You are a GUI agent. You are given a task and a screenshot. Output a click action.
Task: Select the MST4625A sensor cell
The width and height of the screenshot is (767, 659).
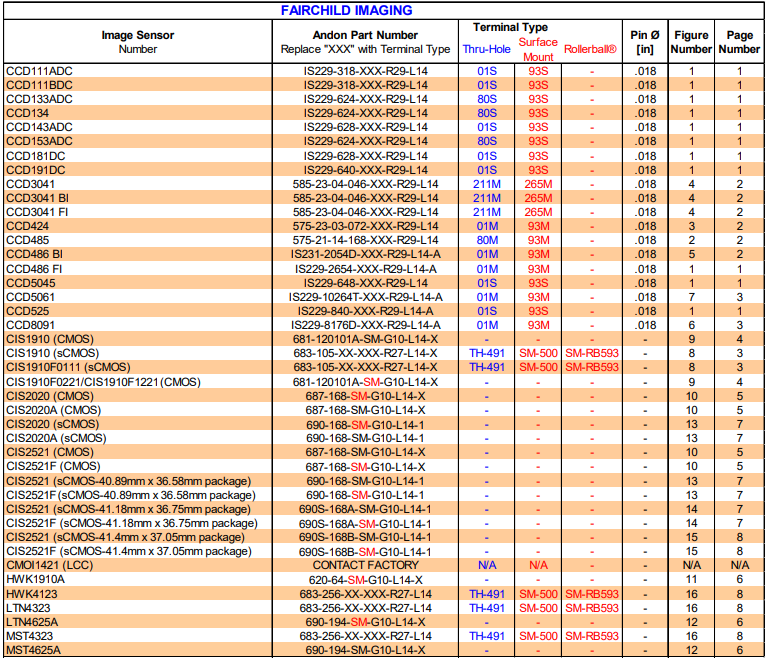(x=34, y=650)
